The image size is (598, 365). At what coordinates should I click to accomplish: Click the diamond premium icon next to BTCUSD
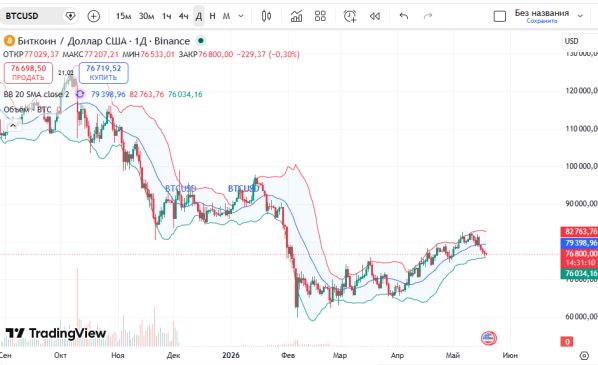coord(70,16)
